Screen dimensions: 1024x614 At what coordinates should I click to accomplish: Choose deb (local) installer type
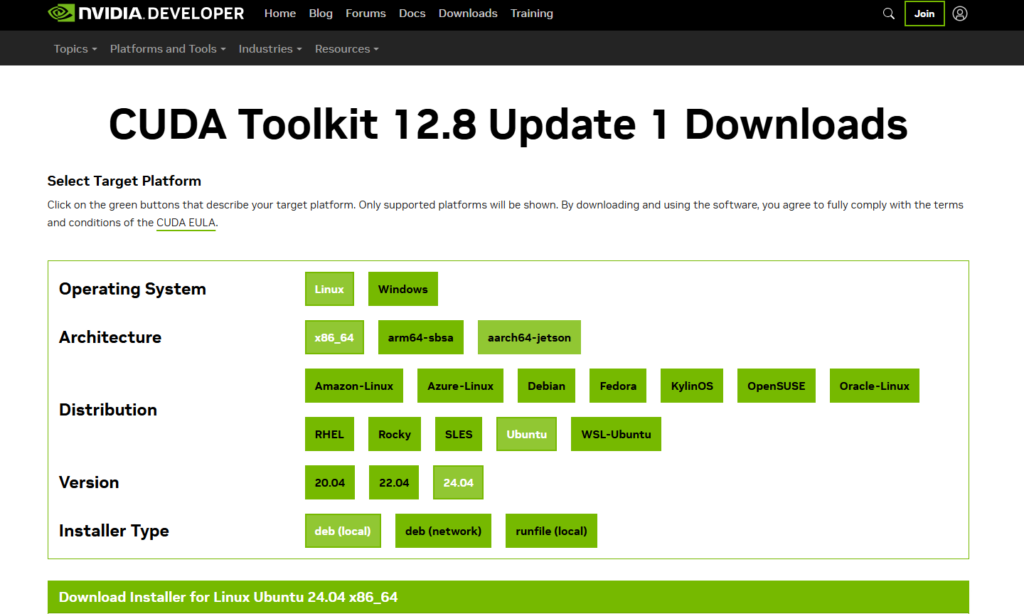coord(343,530)
